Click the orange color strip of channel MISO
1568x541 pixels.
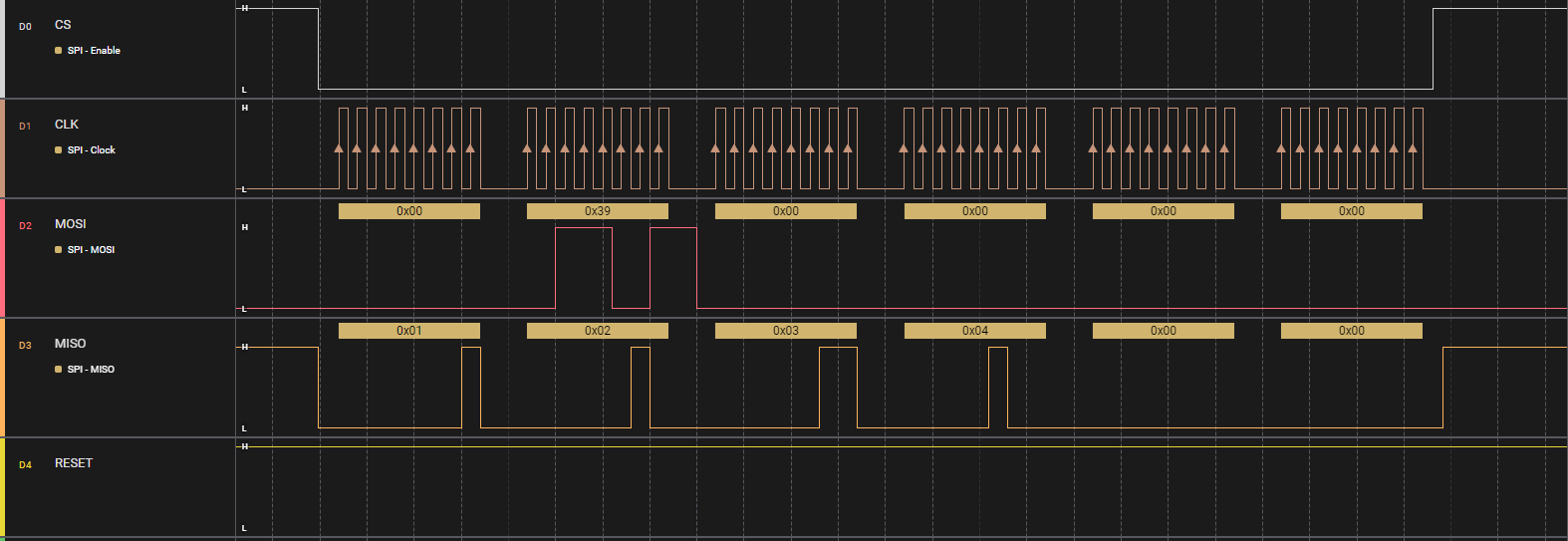[2, 378]
